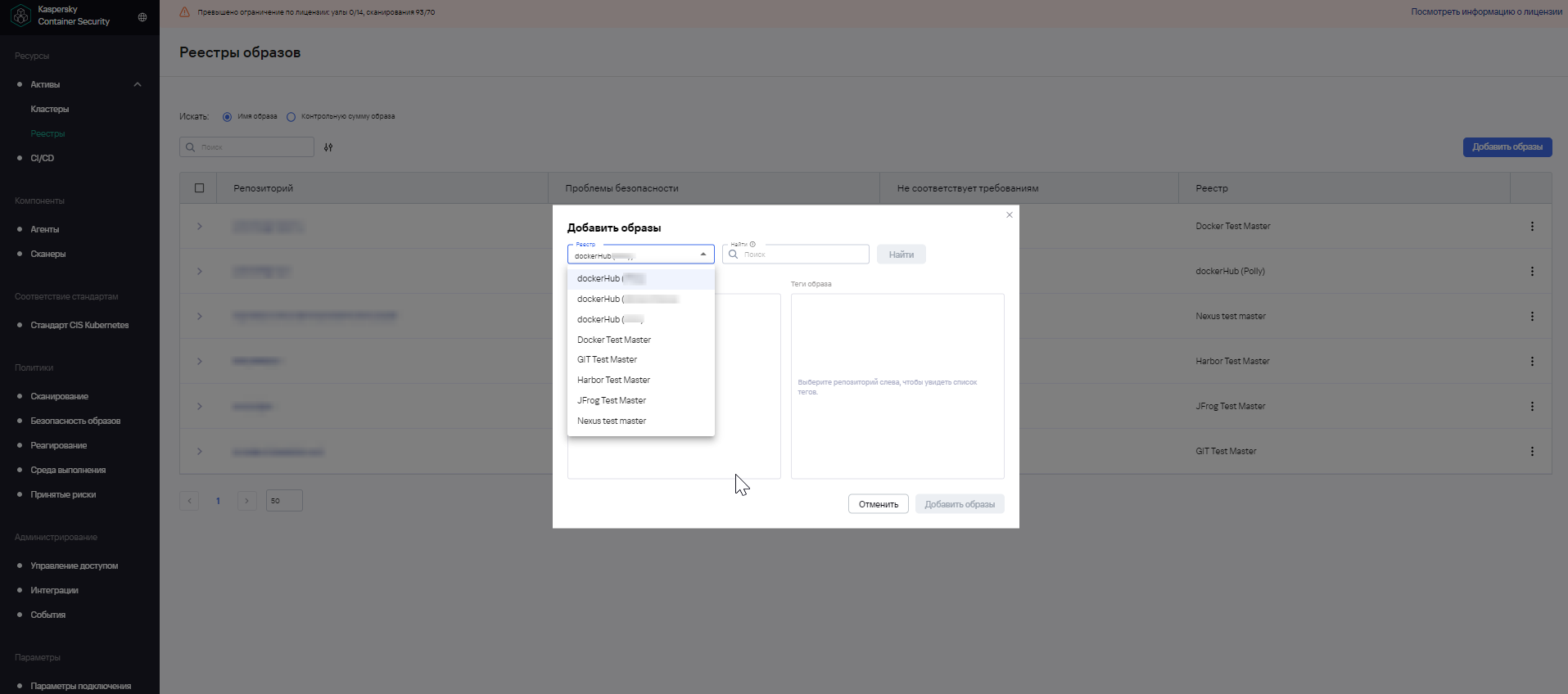Go to Сканеры in the sidebar
Image resolution: width=1568 pixels, height=694 pixels.
point(48,254)
